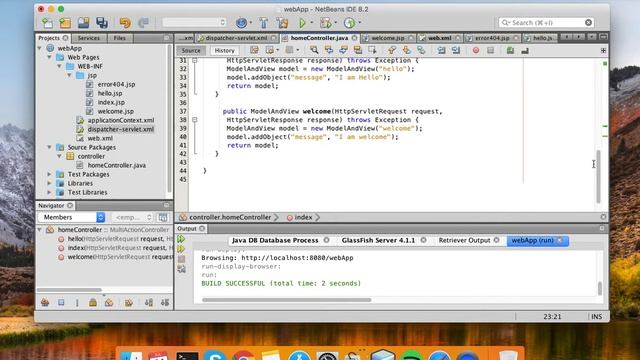Click the index breadcrumb item
The width and height of the screenshot is (640, 360).
pyautogui.click(x=303, y=218)
